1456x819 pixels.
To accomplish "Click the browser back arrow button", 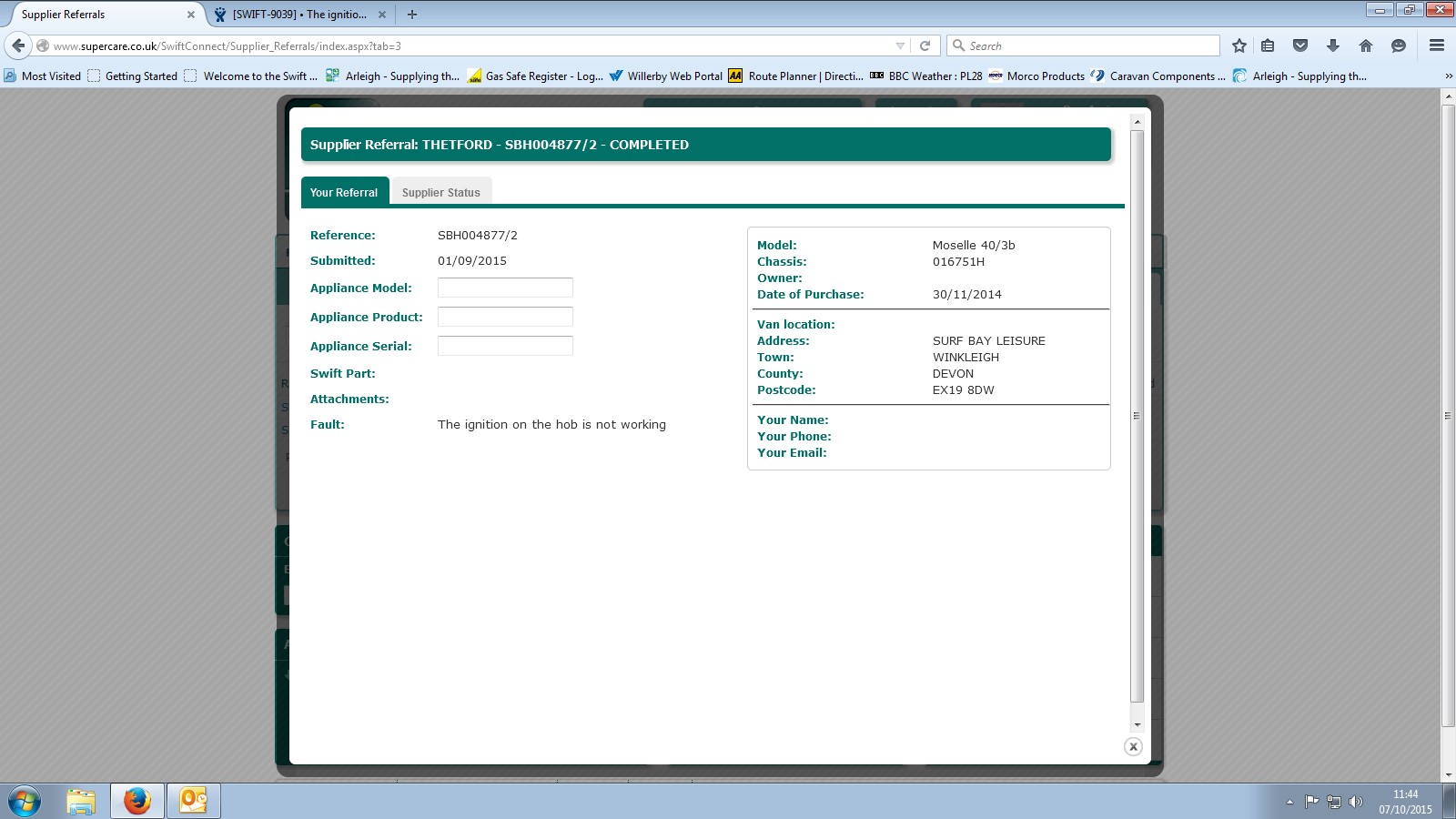I will (18, 45).
